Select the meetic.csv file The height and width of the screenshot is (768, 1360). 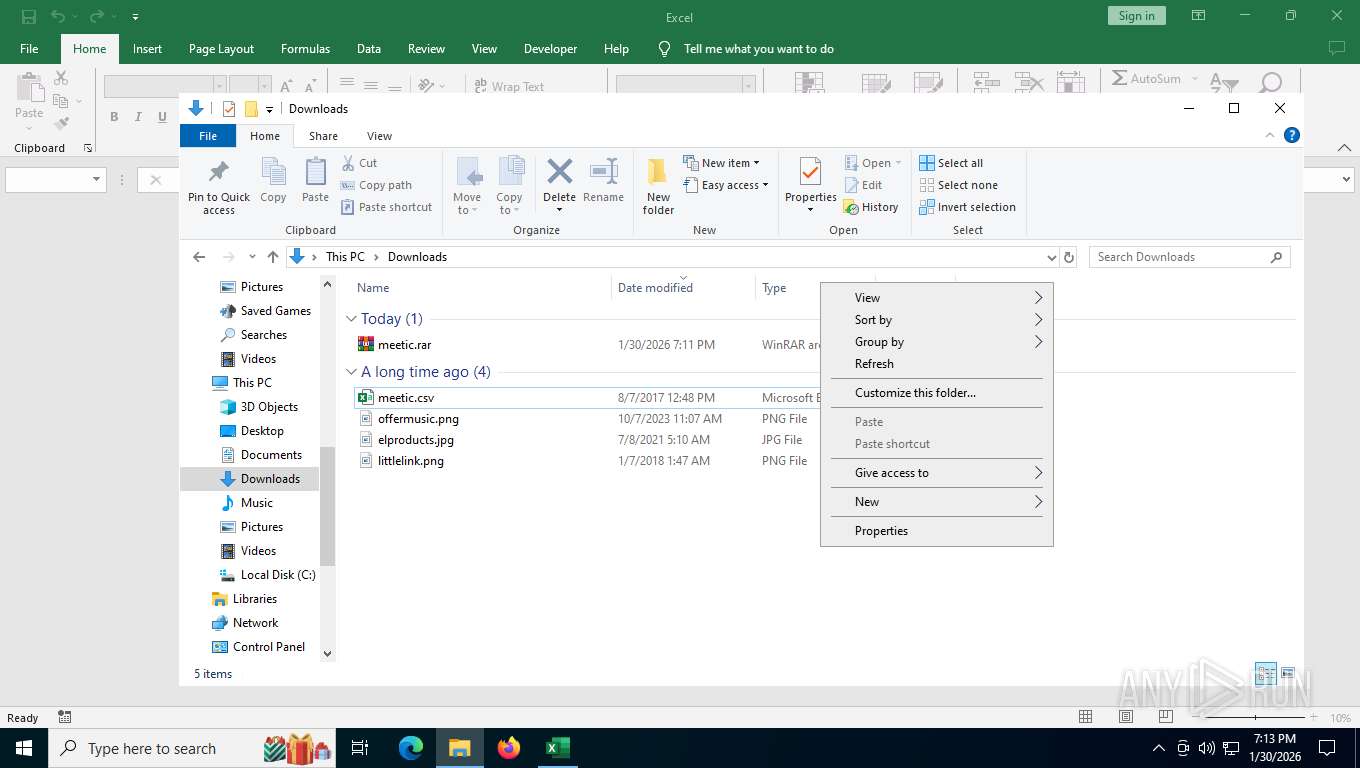coord(406,398)
